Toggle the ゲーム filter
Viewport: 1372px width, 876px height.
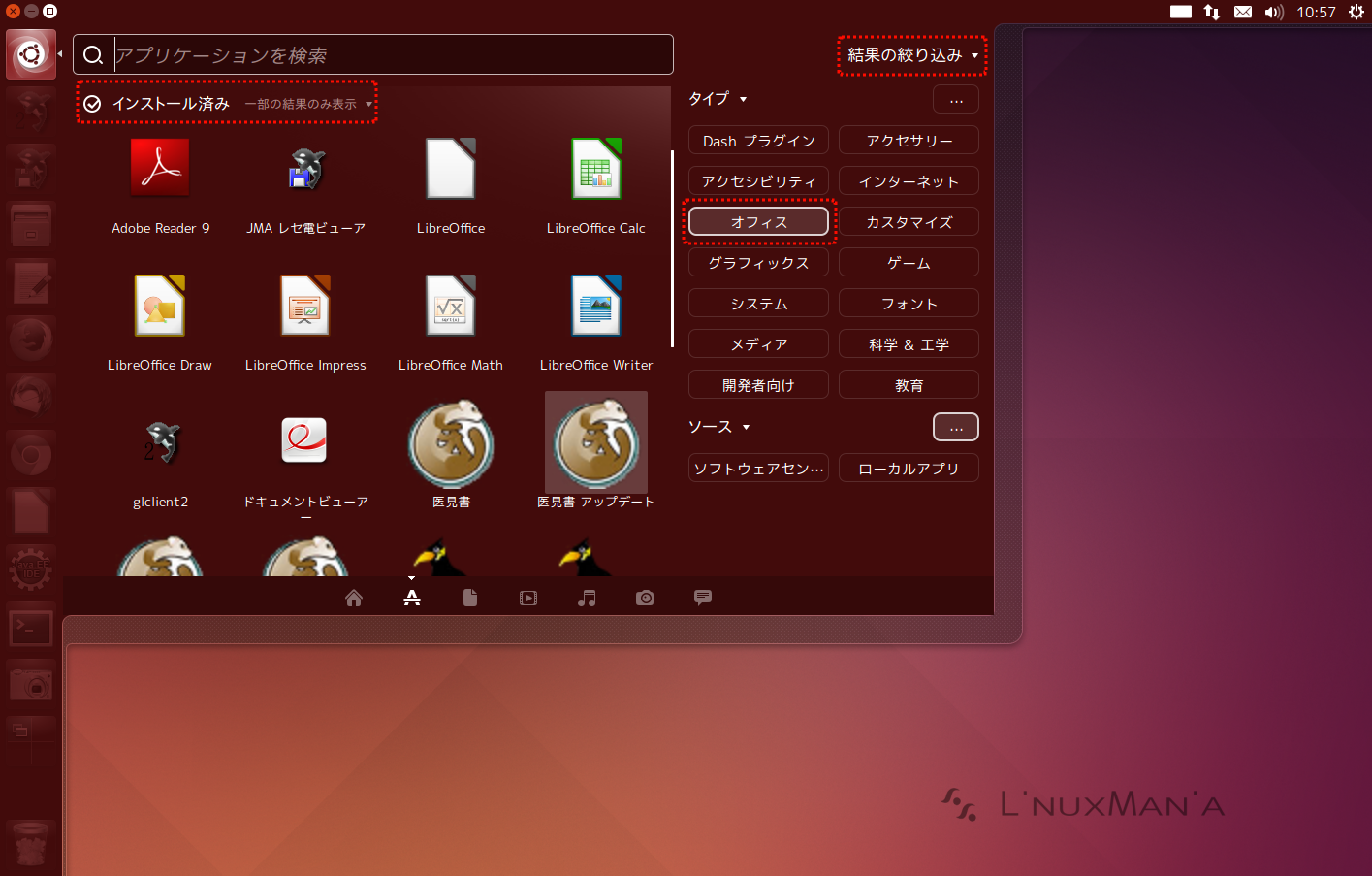(909, 263)
